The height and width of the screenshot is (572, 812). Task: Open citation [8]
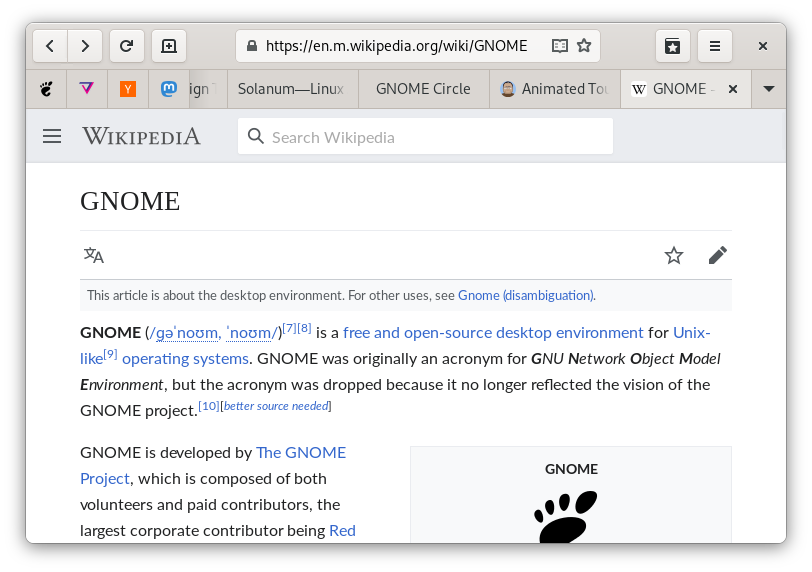pyautogui.click(x=304, y=328)
